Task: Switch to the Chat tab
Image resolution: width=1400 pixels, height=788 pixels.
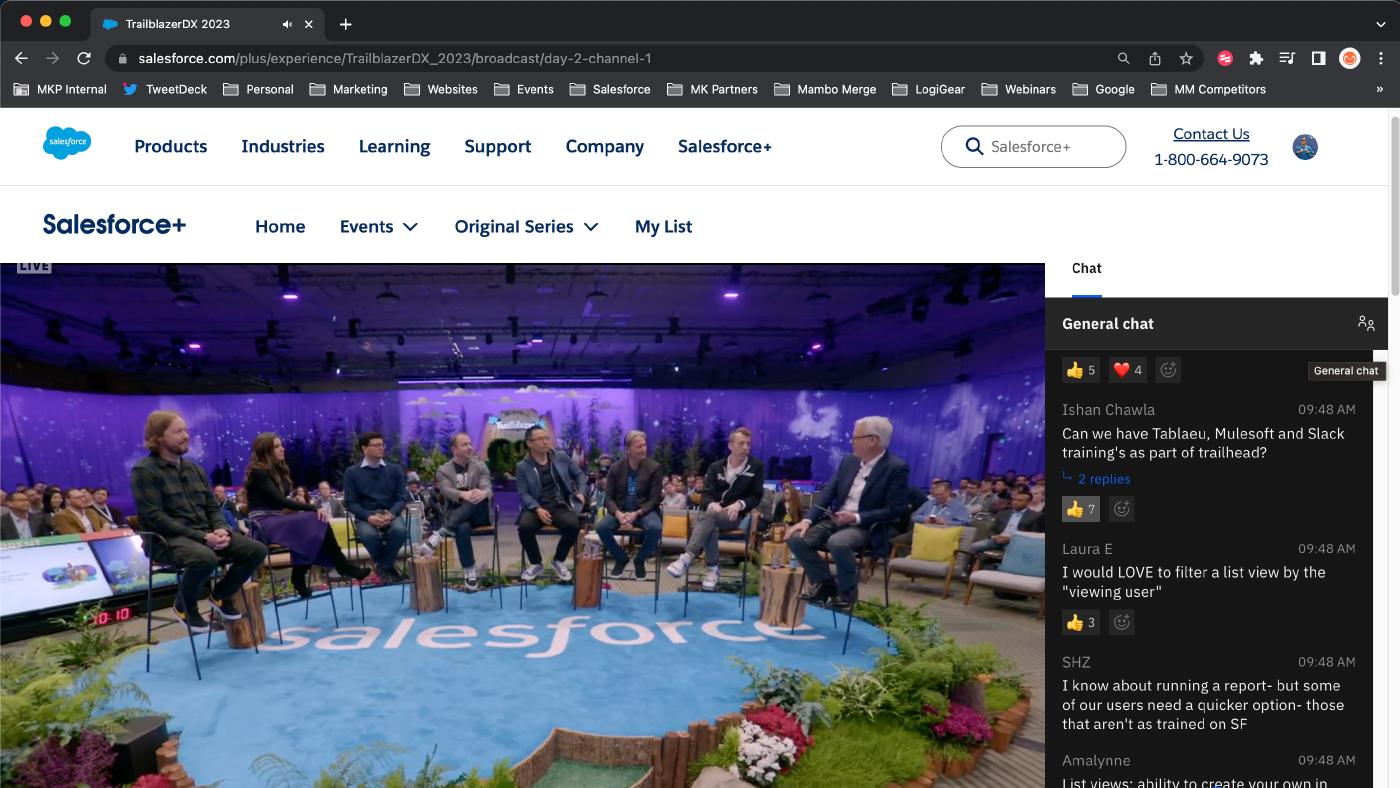Action: [x=1087, y=267]
